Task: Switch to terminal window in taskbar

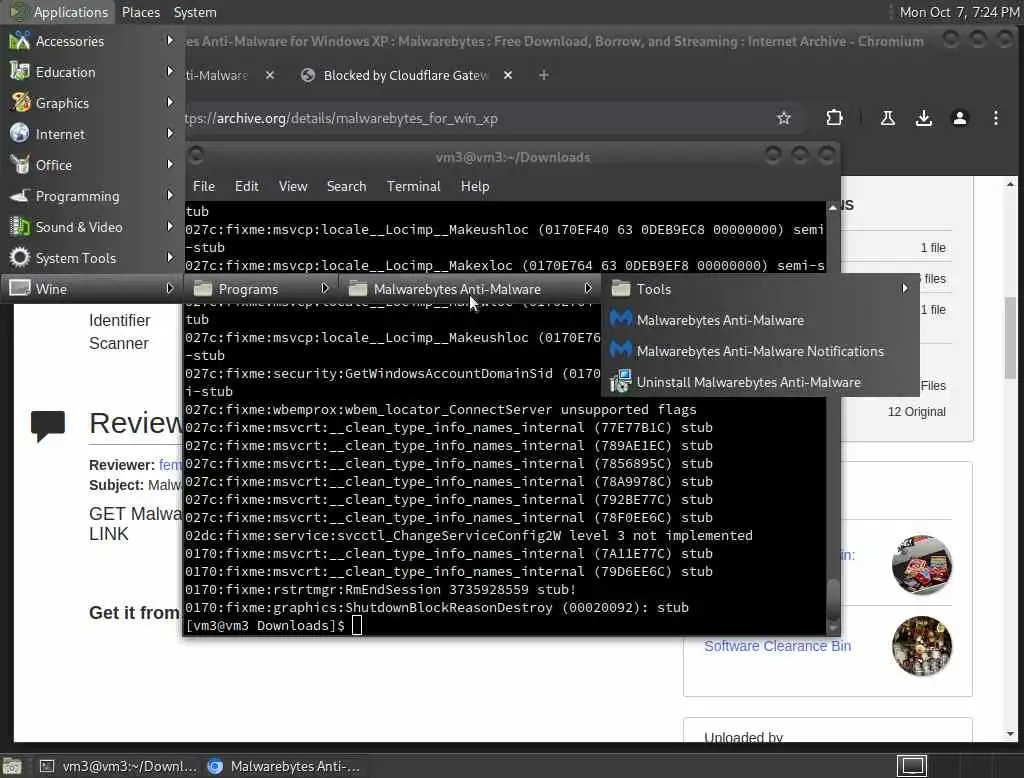Action: [x=118, y=766]
